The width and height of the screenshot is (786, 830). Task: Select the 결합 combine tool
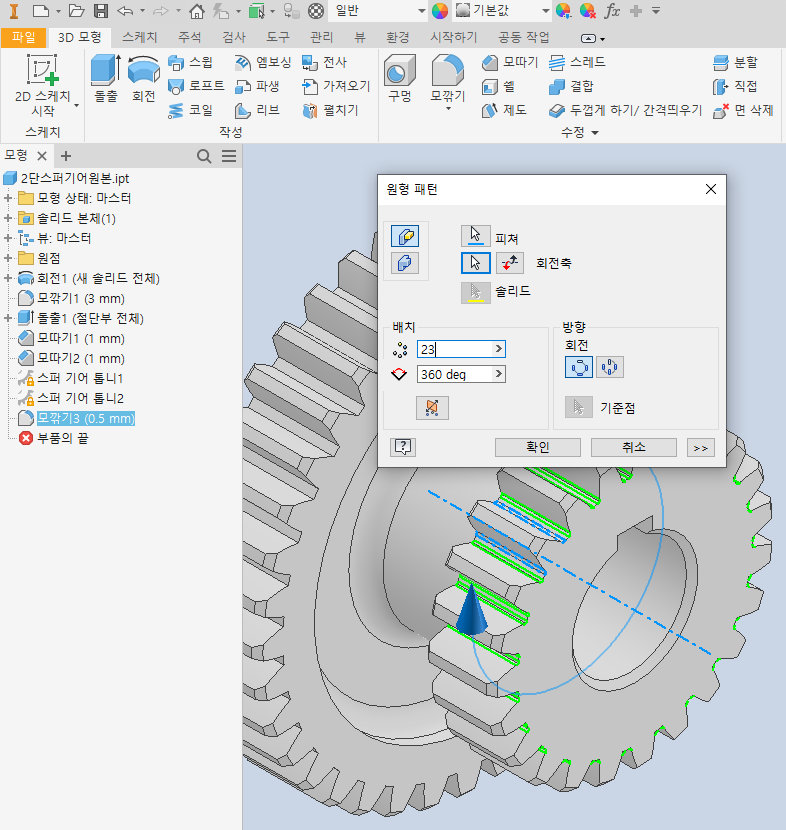571,86
